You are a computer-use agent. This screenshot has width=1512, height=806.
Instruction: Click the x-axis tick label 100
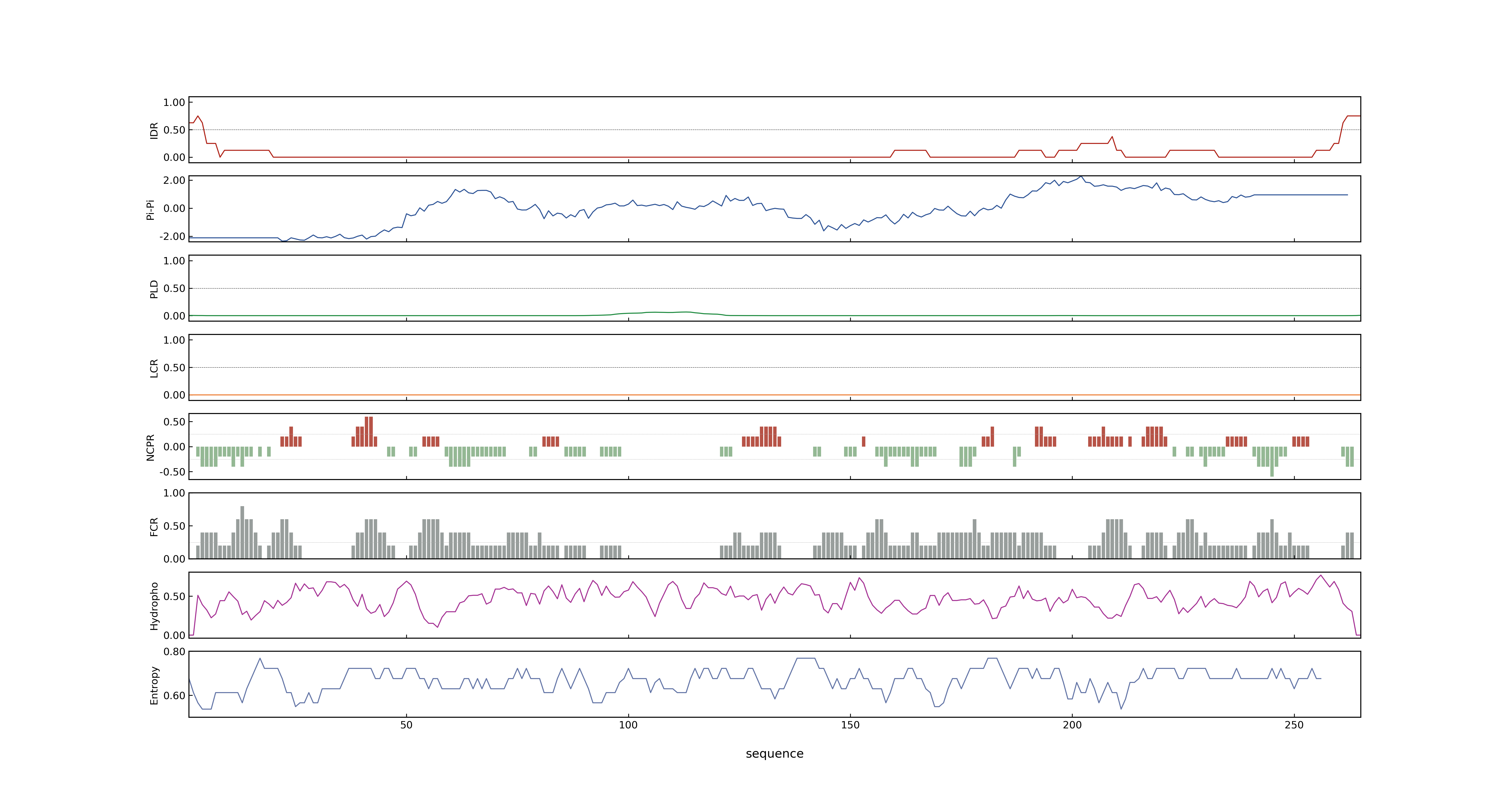[x=628, y=725]
